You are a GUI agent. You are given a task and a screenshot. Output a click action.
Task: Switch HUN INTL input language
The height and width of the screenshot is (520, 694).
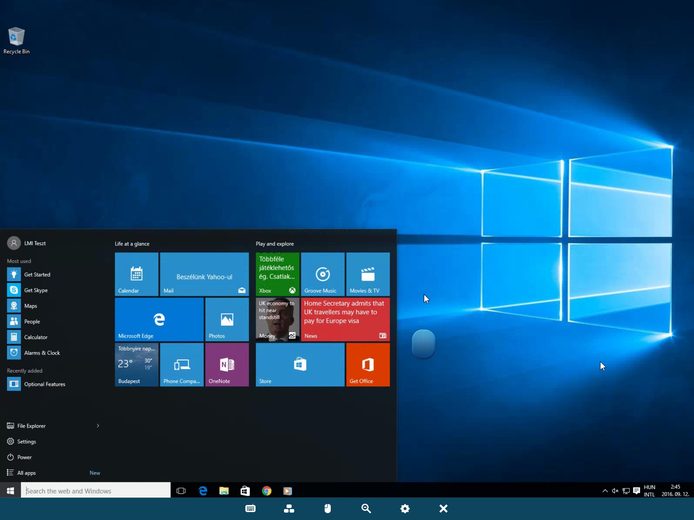click(649, 491)
